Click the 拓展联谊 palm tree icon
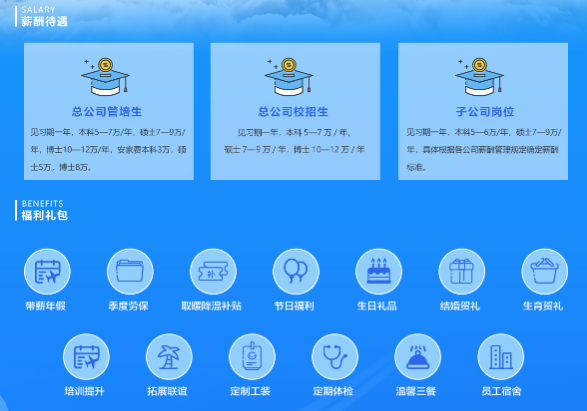The image size is (587, 411). click(x=169, y=357)
